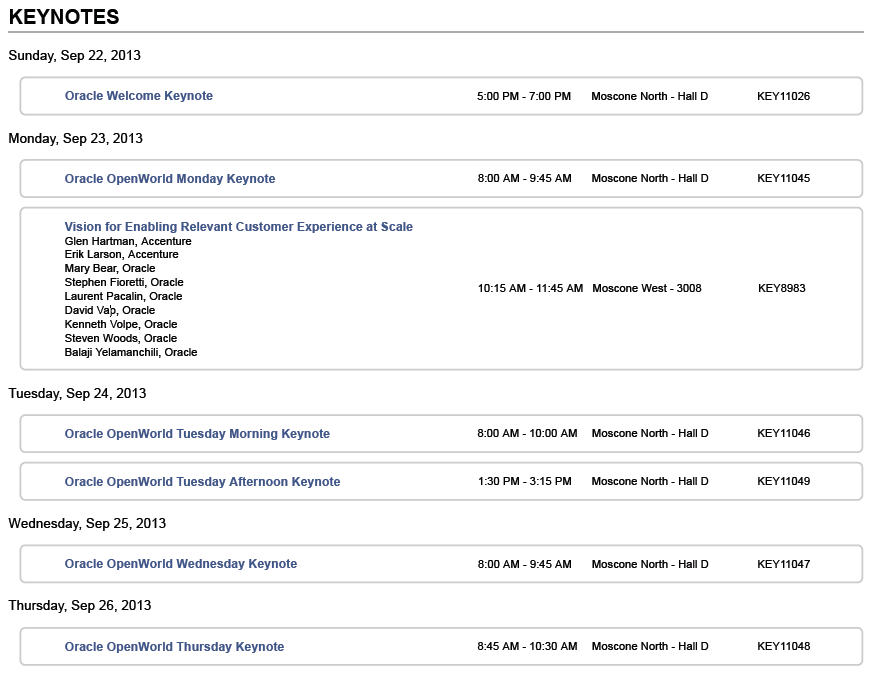Click speaker Glen Hartman, Accenture

tap(128, 241)
